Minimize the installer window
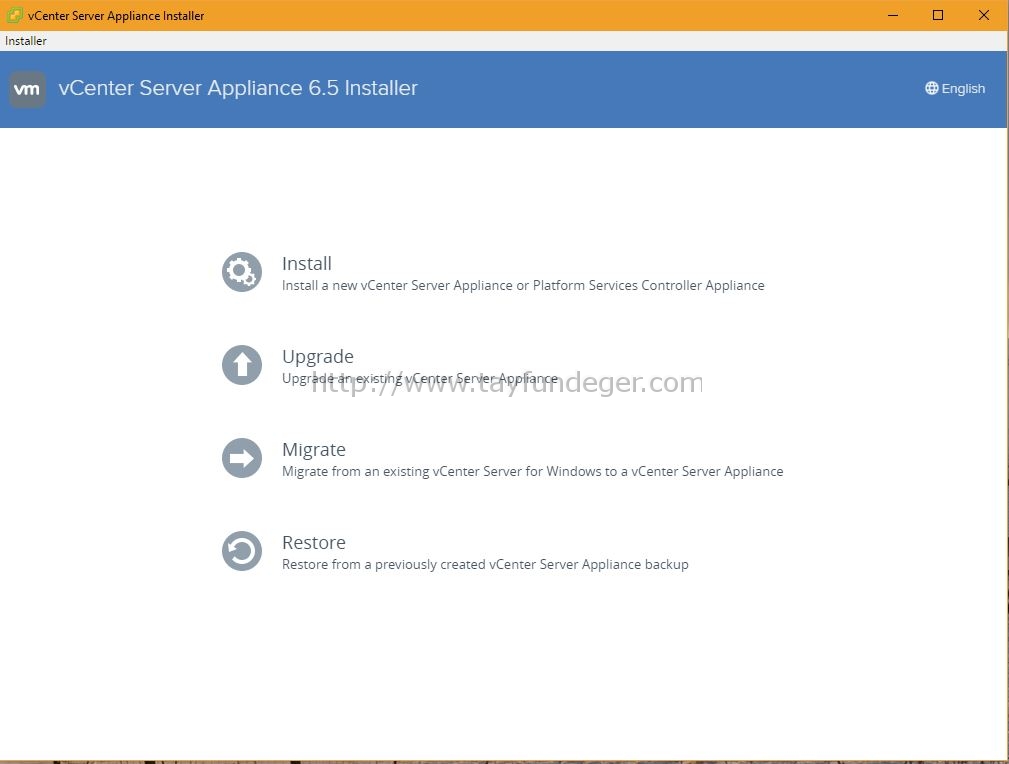Screen dimensions: 1009x764 [893, 15]
